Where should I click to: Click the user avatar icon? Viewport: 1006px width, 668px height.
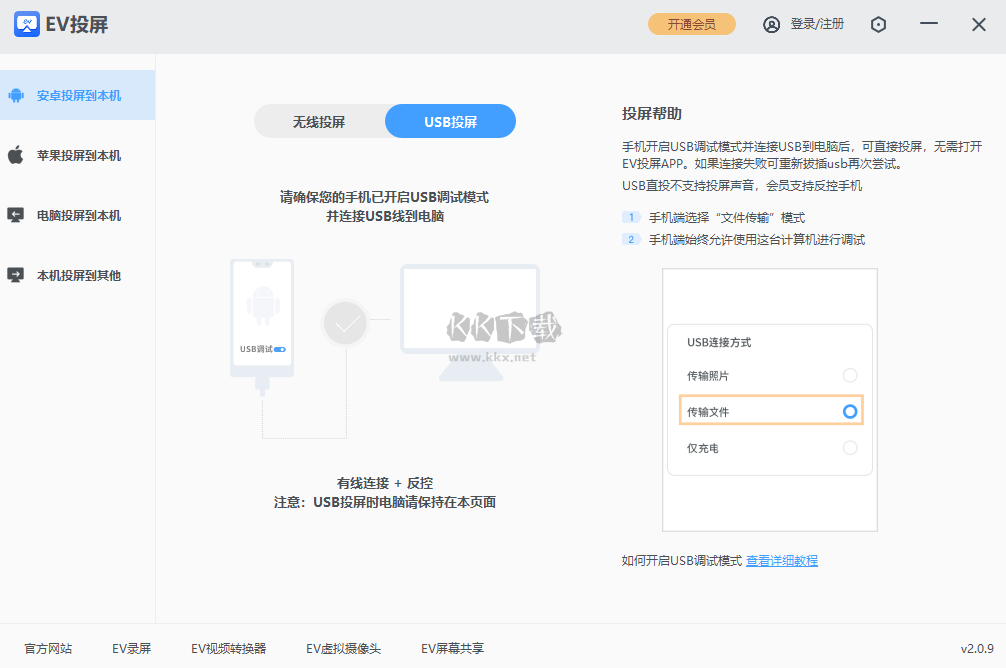point(771,24)
